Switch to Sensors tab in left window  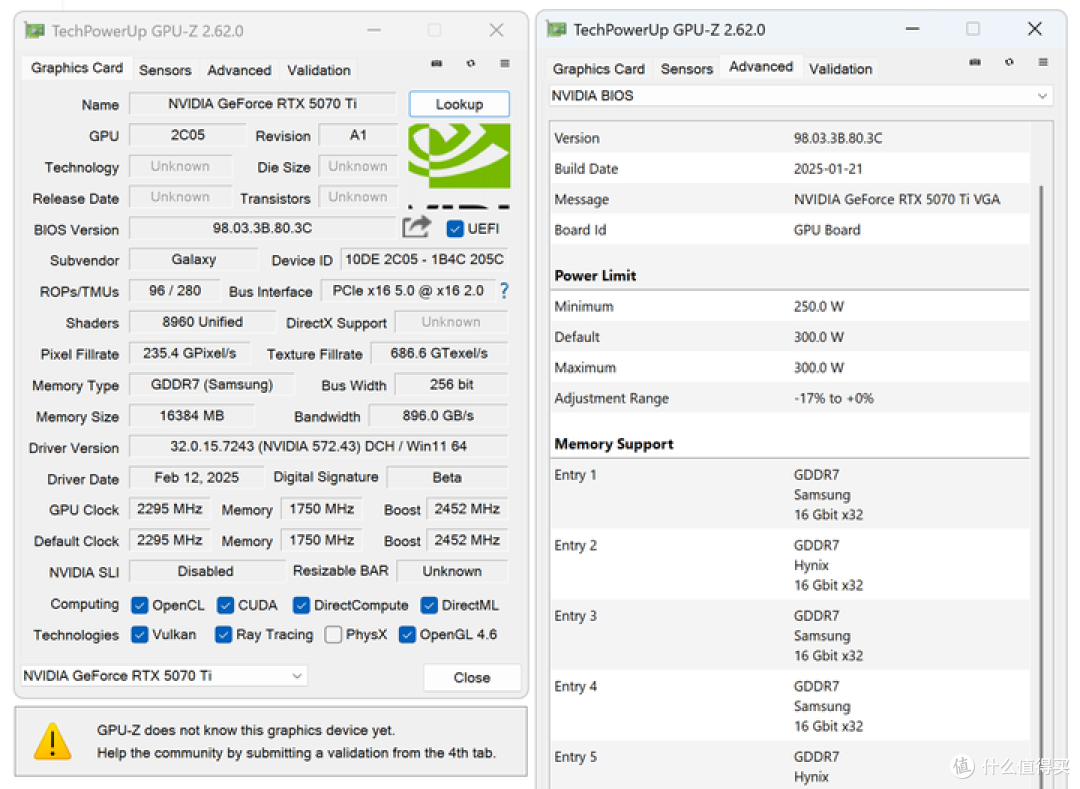pyautogui.click(x=165, y=70)
